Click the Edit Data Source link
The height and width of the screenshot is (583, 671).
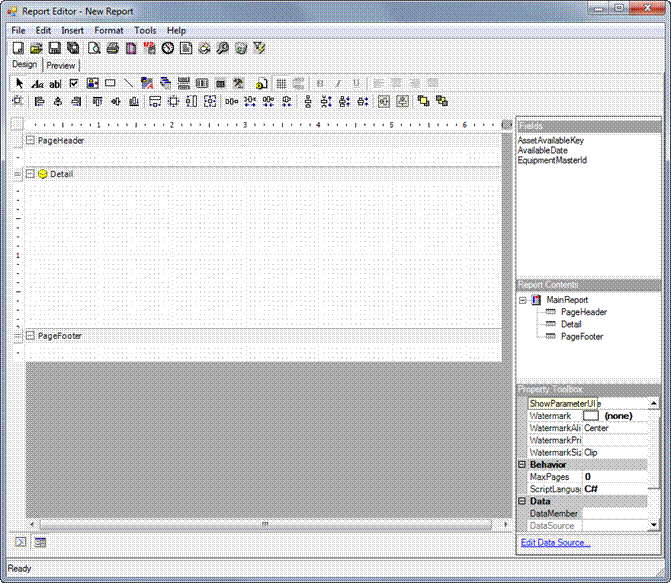click(x=555, y=543)
